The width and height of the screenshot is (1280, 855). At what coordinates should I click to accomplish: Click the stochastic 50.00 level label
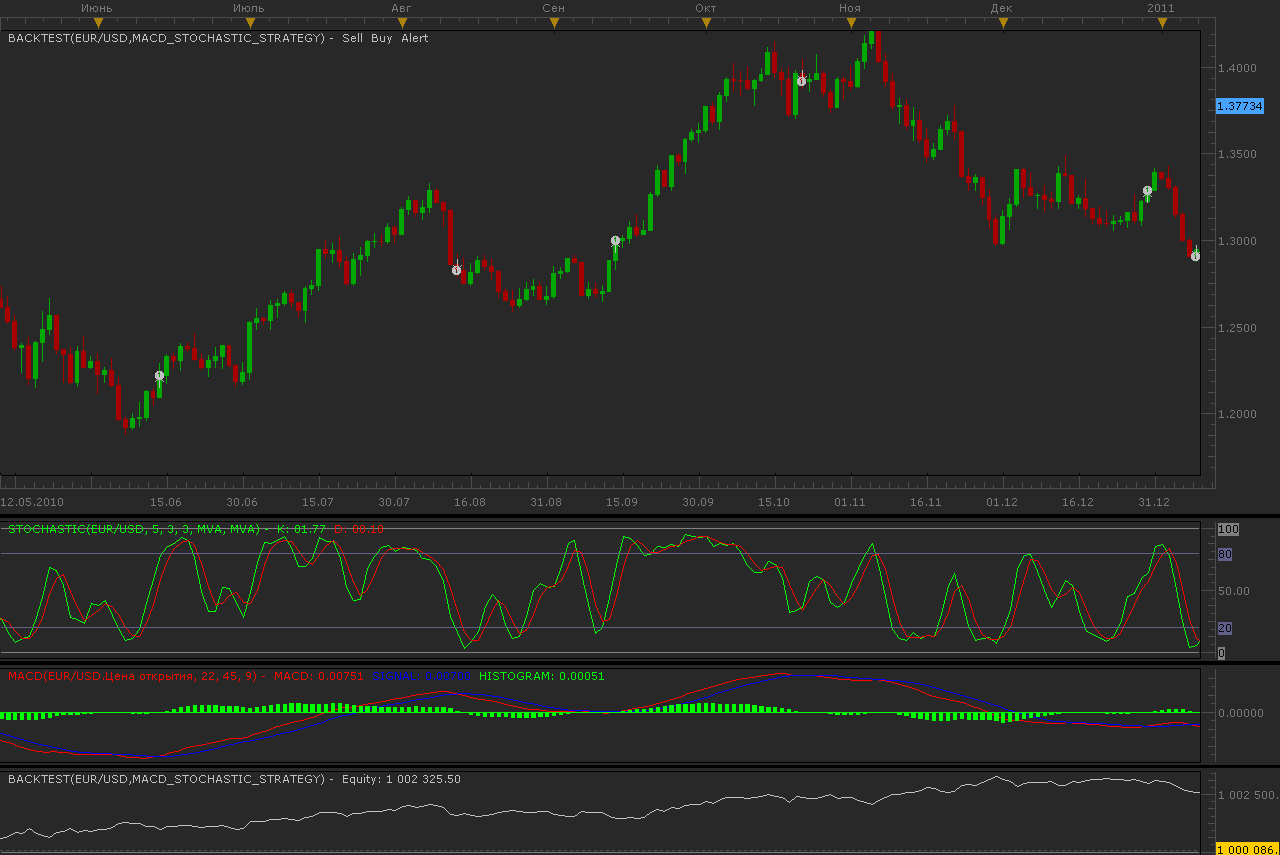(x=1233, y=591)
